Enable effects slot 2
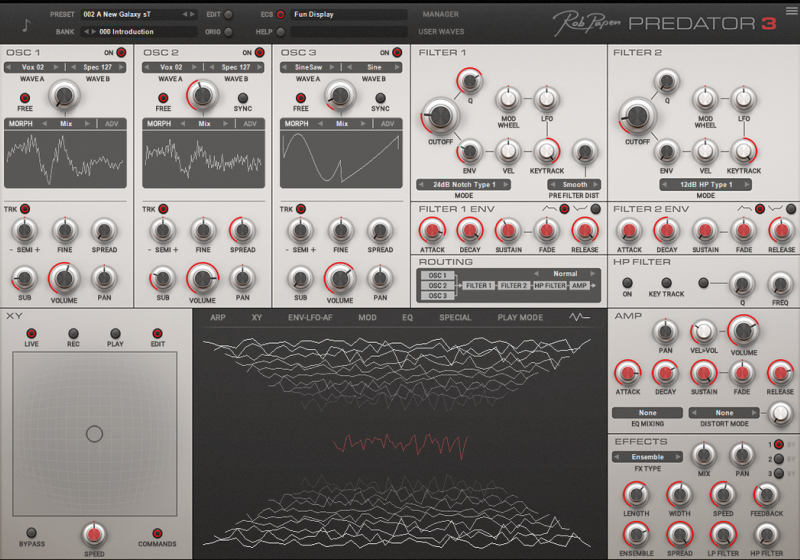Screen dimensions: 800x560 click(x=779, y=459)
